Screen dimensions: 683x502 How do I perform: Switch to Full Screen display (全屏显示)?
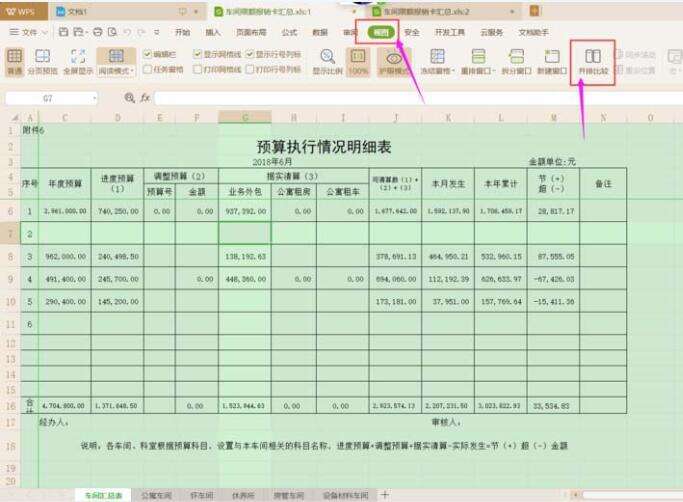[x=78, y=56]
